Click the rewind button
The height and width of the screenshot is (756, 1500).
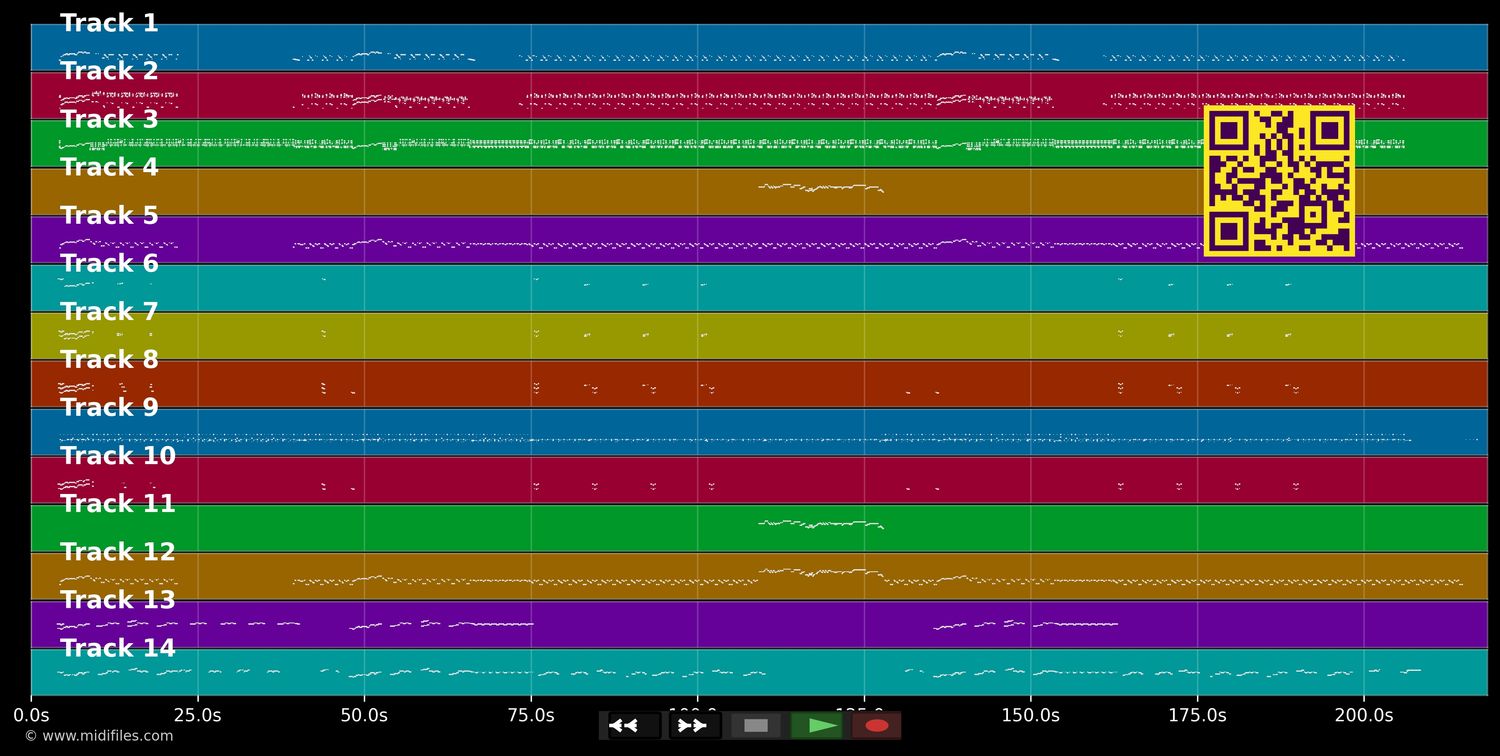[x=634, y=726]
